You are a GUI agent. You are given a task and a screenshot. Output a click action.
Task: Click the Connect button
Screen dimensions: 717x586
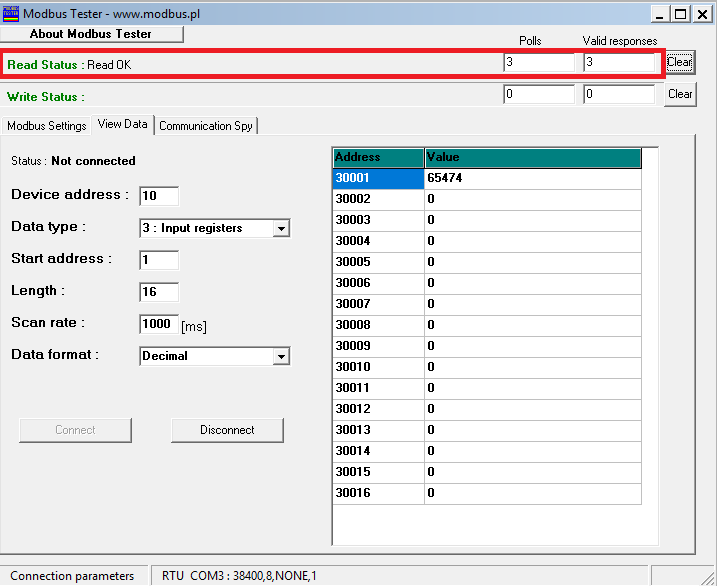pos(75,430)
